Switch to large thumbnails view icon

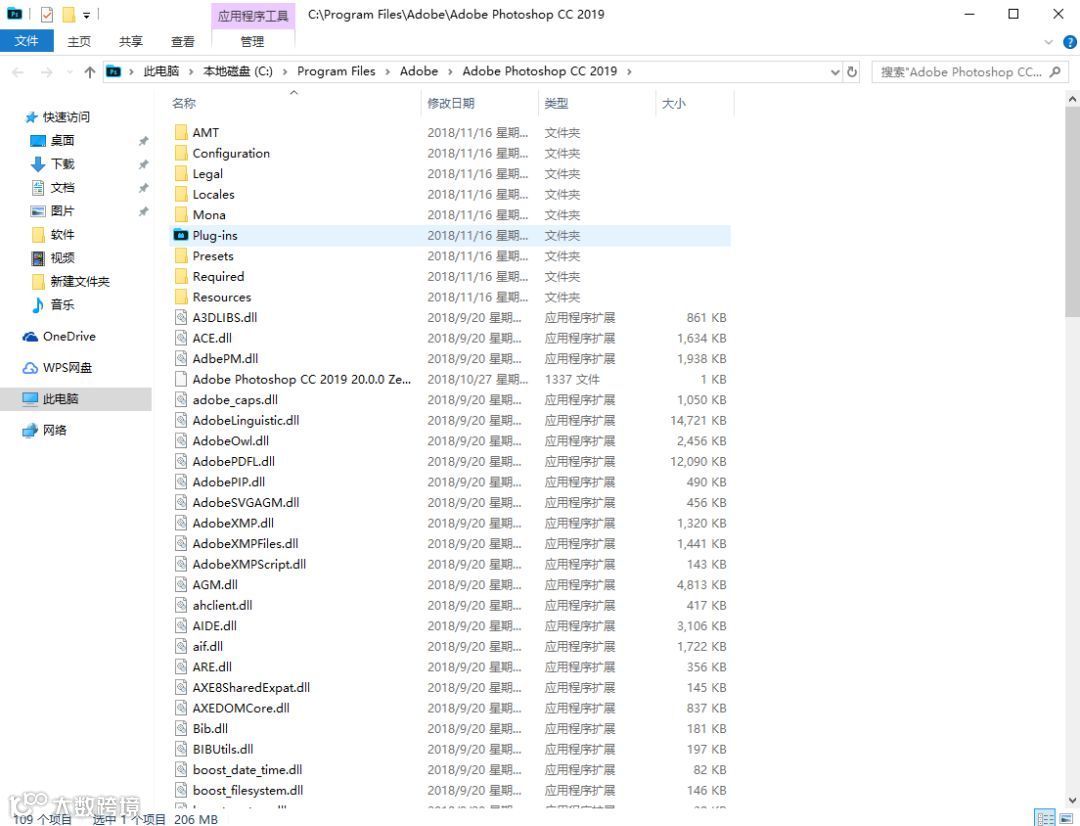point(1066,818)
